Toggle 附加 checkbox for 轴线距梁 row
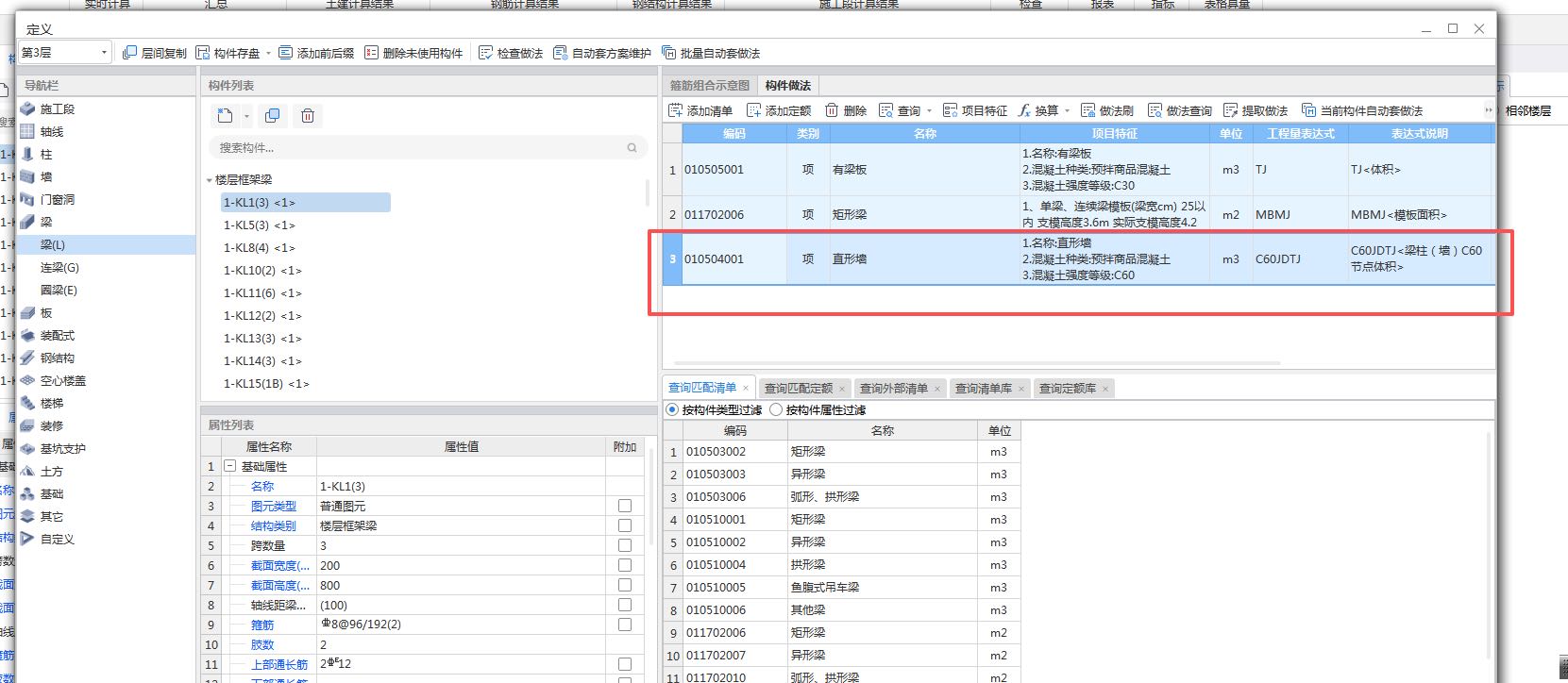 coord(624,606)
